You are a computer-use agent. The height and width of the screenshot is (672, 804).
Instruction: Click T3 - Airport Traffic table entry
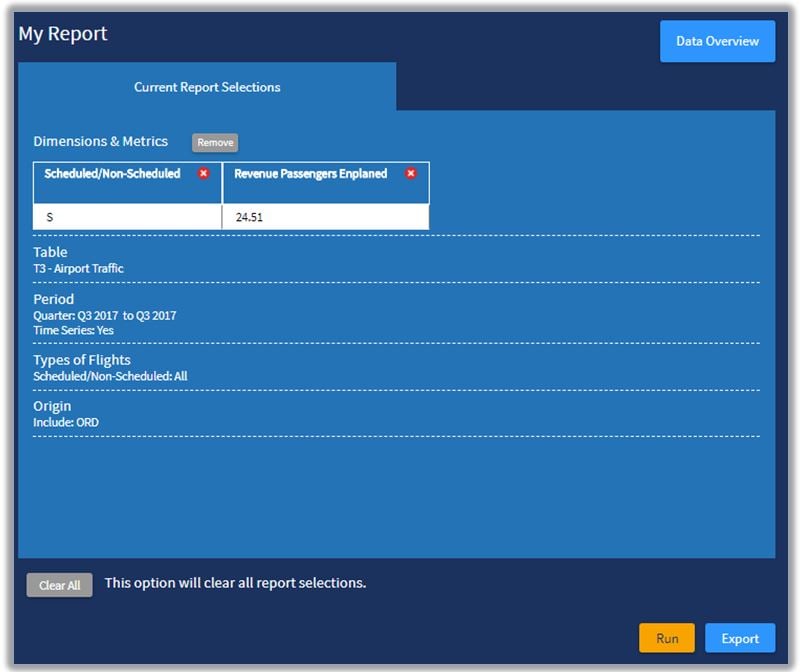click(78, 268)
